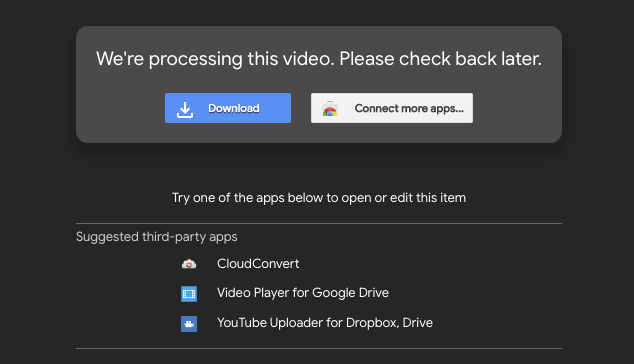Open Connect more apps button
634x364 pixels.
pyautogui.click(x=391, y=108)
